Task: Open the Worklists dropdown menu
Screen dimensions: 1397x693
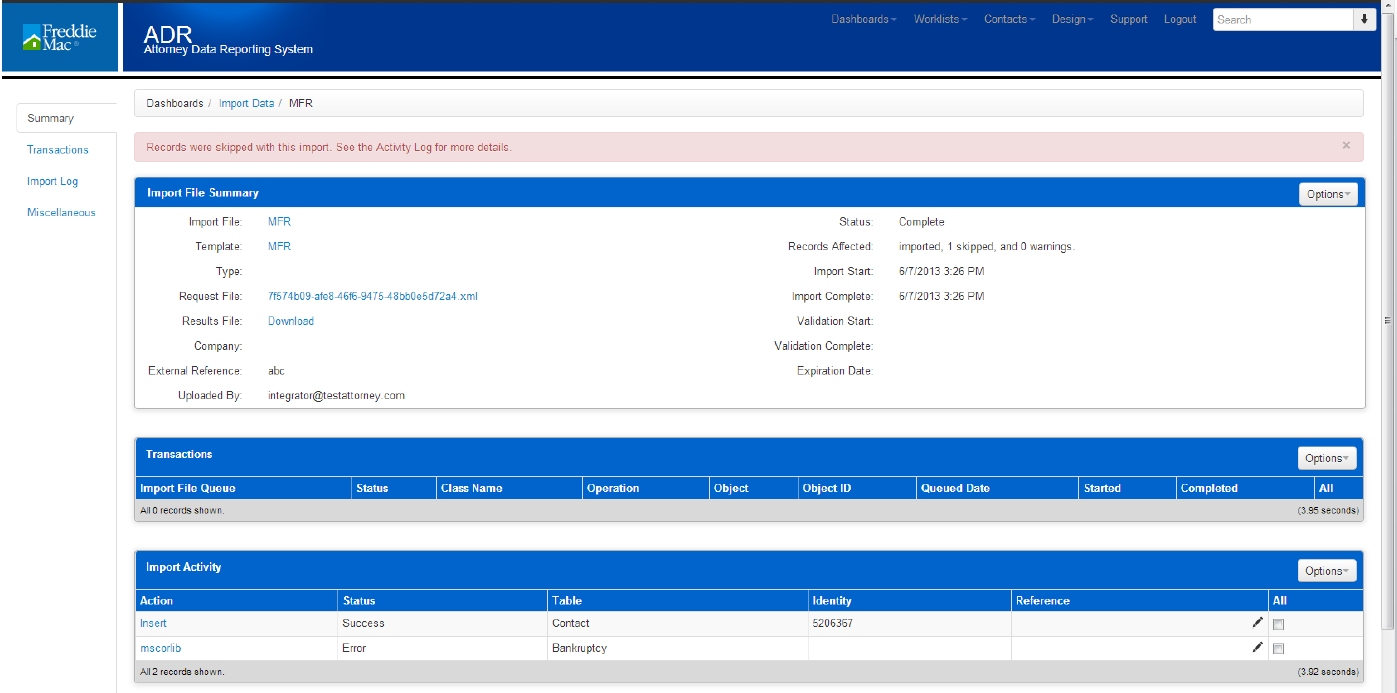Action: pyautogui.click(x=940, y=19)
